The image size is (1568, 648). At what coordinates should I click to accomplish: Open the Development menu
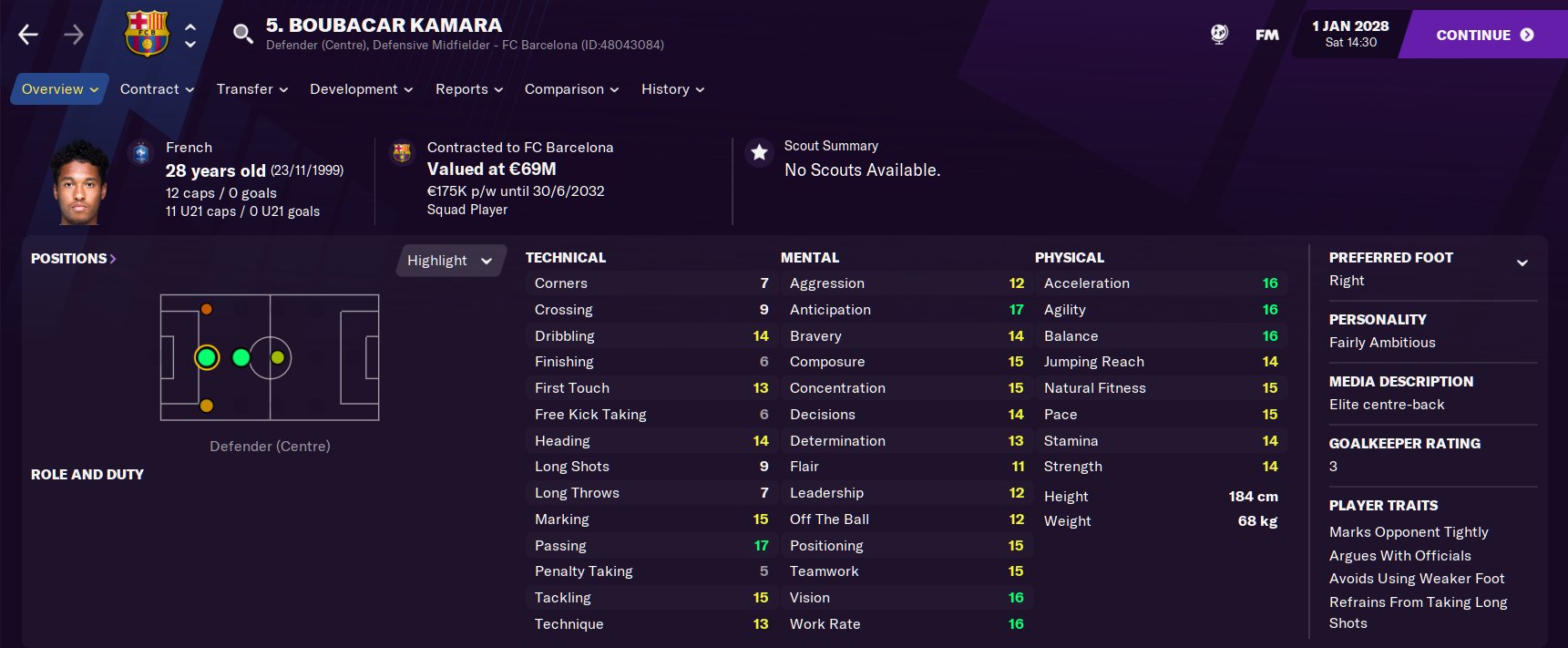[361, 89]
